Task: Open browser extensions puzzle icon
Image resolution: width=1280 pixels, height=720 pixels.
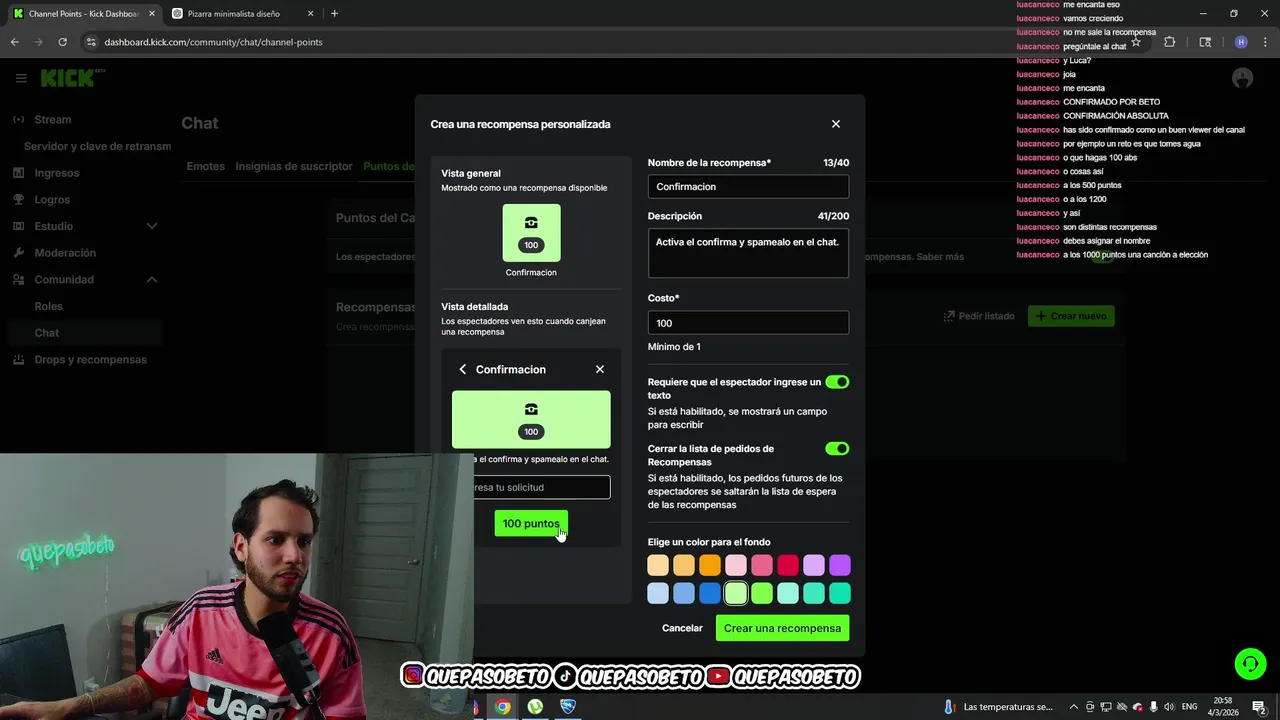Action: (x=1170, y=42)
